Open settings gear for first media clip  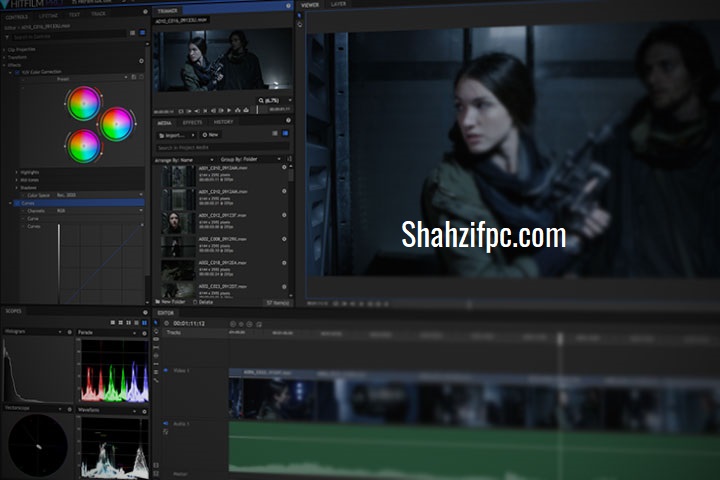284,168
